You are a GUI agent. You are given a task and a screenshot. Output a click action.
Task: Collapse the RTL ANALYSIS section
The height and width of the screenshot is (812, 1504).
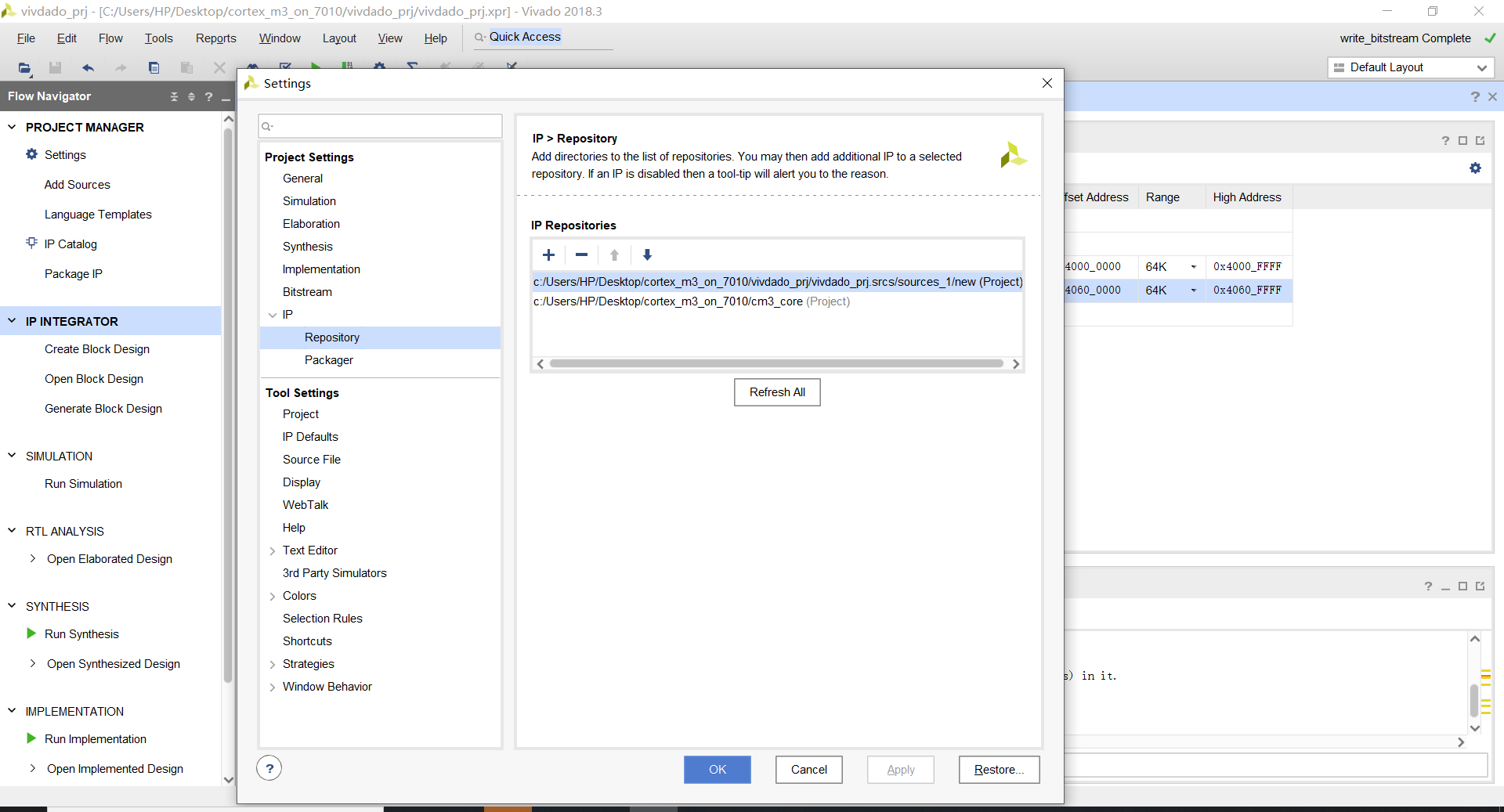pyautogui.click(x=12, y=530)
